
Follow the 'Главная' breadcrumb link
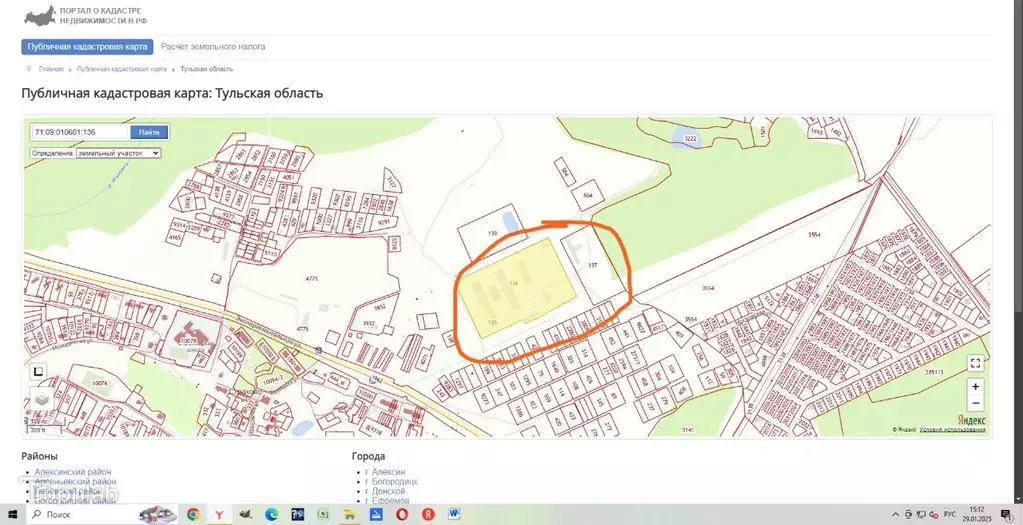pyautogui.click(x=51, y=69)
